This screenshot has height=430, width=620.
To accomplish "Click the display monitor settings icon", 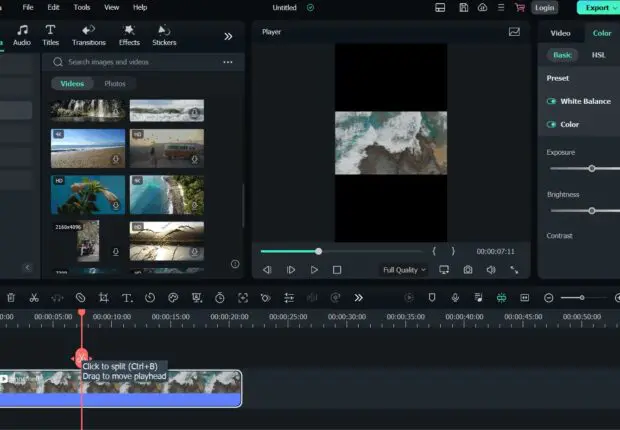I will coord(444,270).
